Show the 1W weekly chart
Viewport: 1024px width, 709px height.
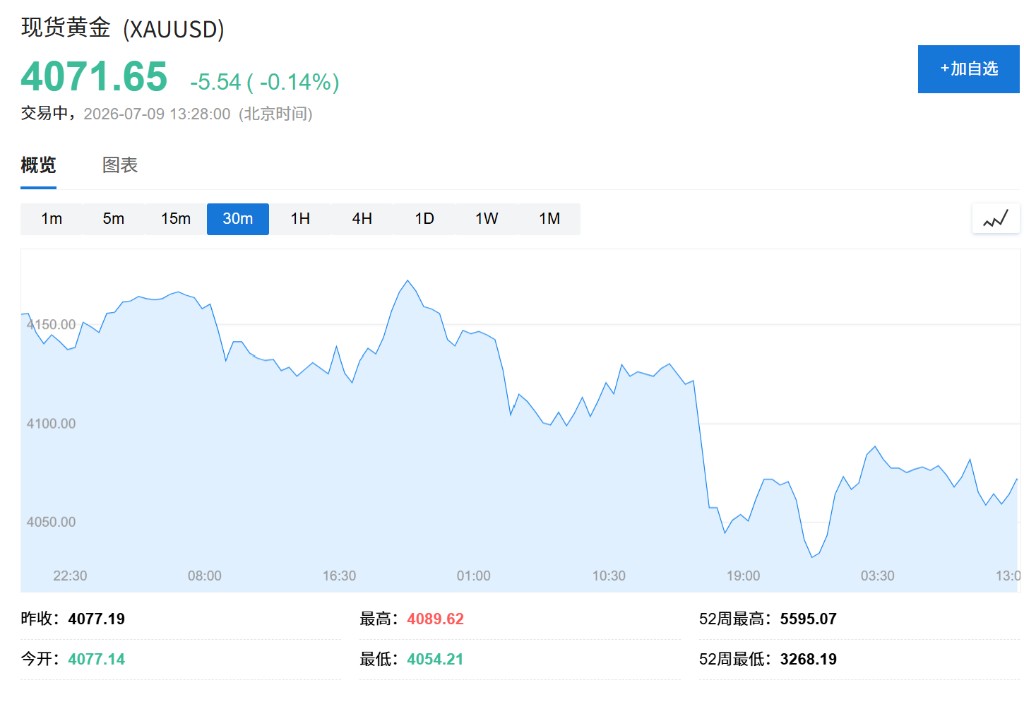487,219
